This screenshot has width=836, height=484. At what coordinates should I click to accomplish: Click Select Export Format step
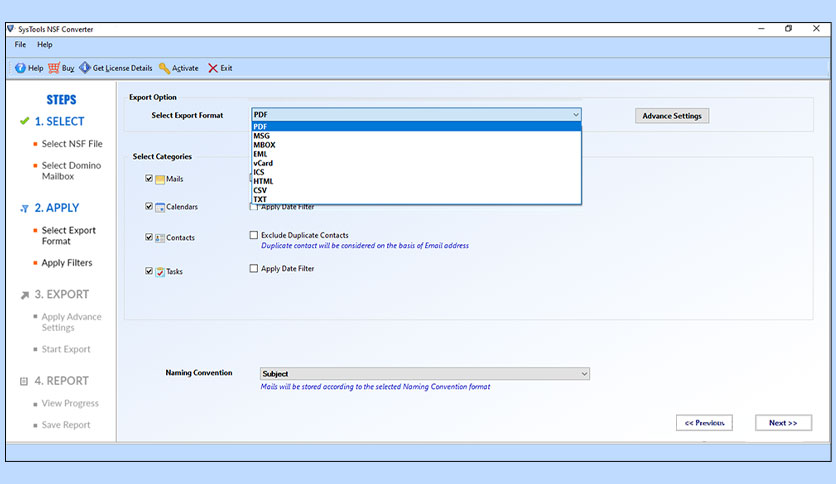point(69,236)
